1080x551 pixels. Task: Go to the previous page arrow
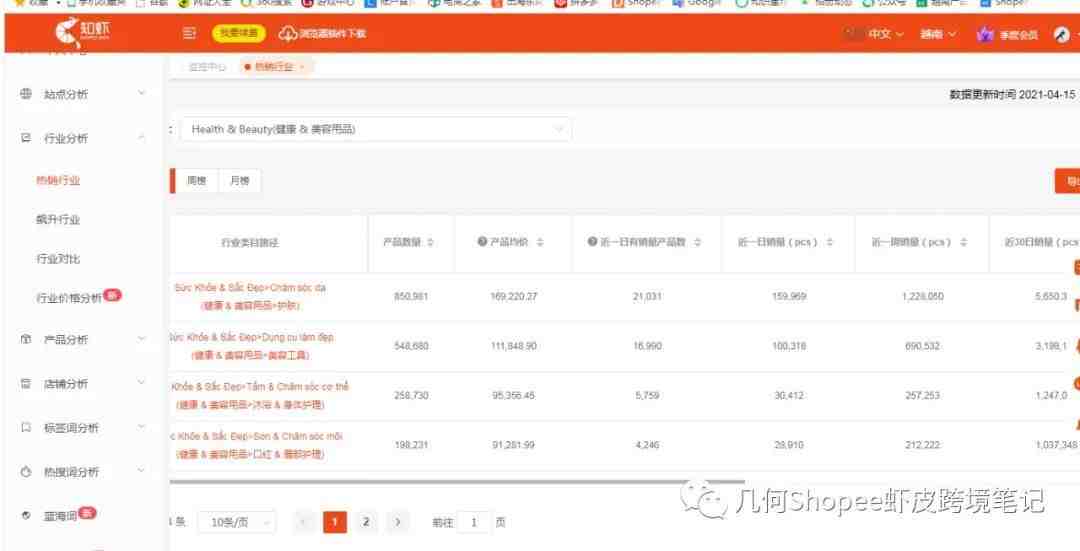304,522
